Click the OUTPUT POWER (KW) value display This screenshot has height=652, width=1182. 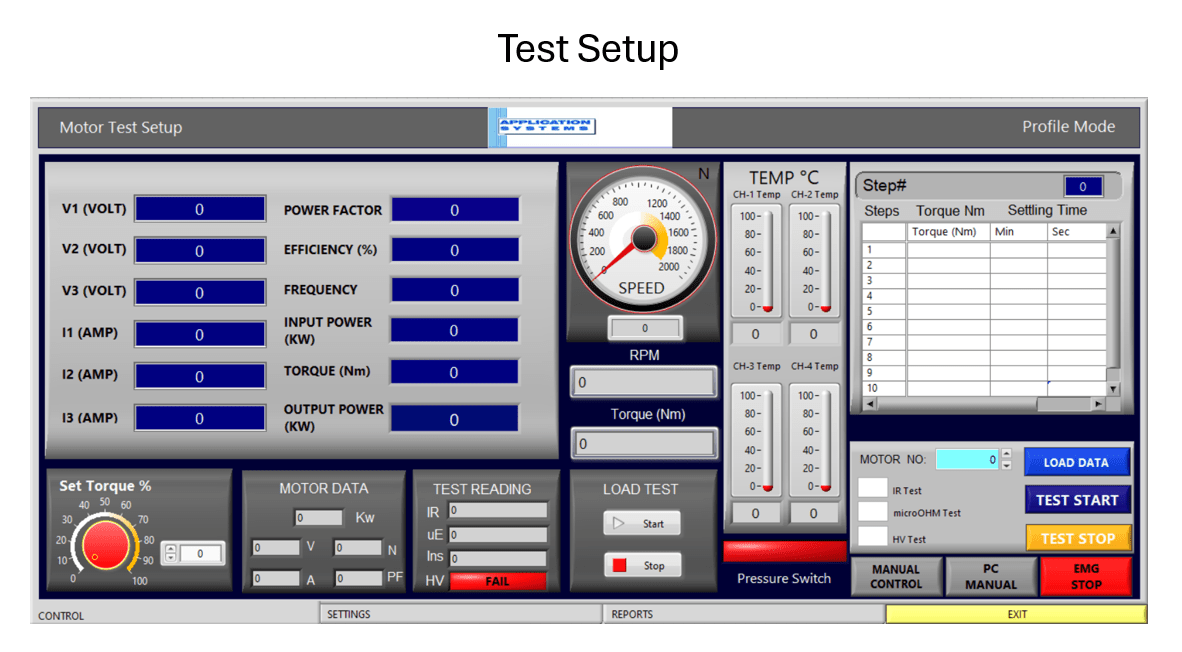coord(455,419)
